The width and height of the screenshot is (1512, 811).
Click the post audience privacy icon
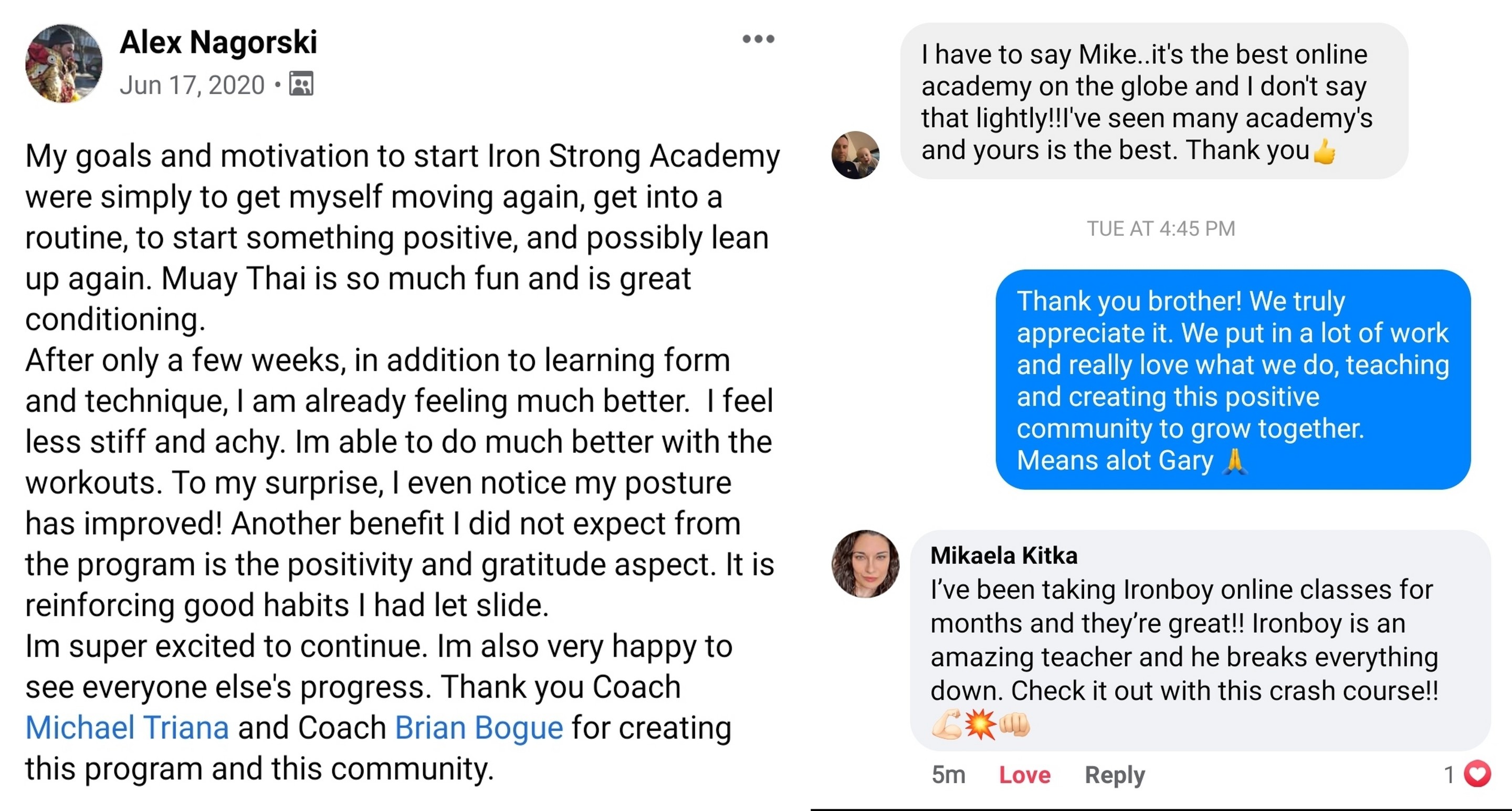pos(301,84)
